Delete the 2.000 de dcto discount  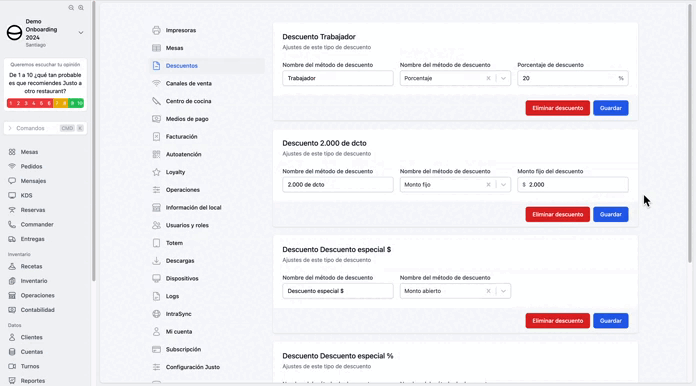tap(558, 214)
